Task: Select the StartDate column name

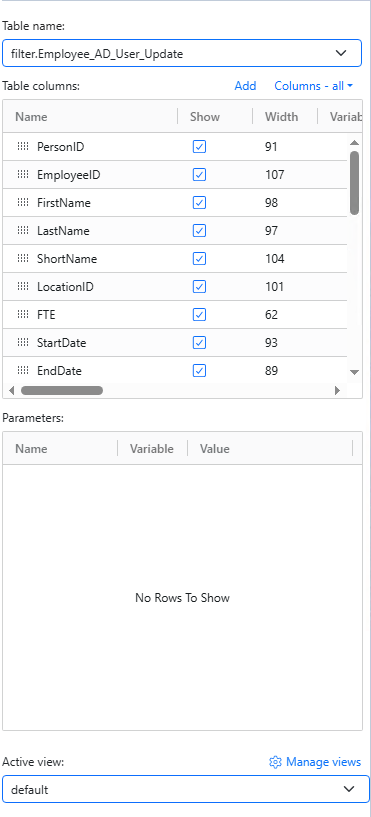Action: click(x=61, y=343)
